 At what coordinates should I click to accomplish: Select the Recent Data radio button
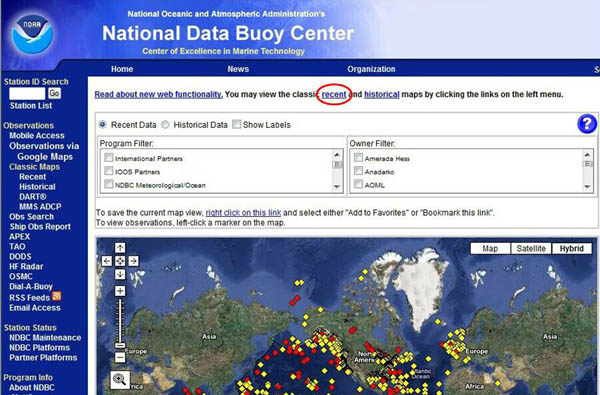coord(103,124)
